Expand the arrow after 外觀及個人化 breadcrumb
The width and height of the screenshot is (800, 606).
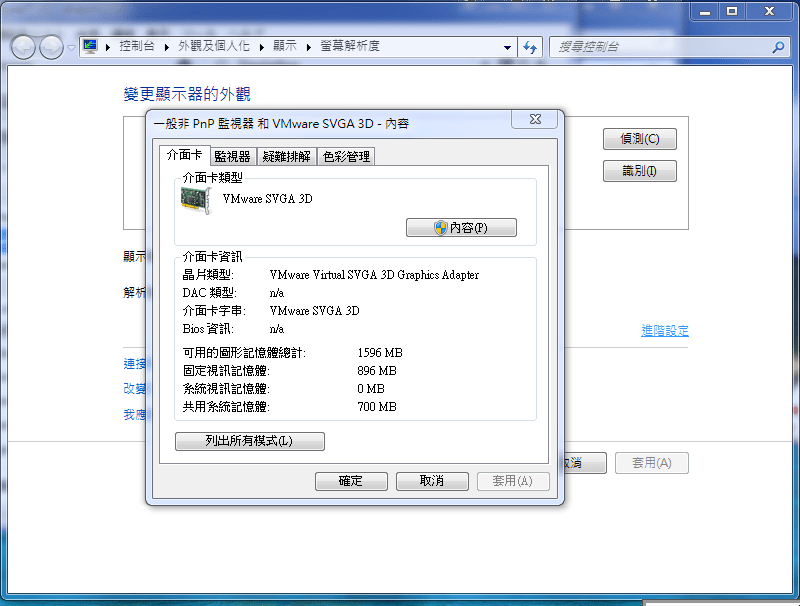261,47
